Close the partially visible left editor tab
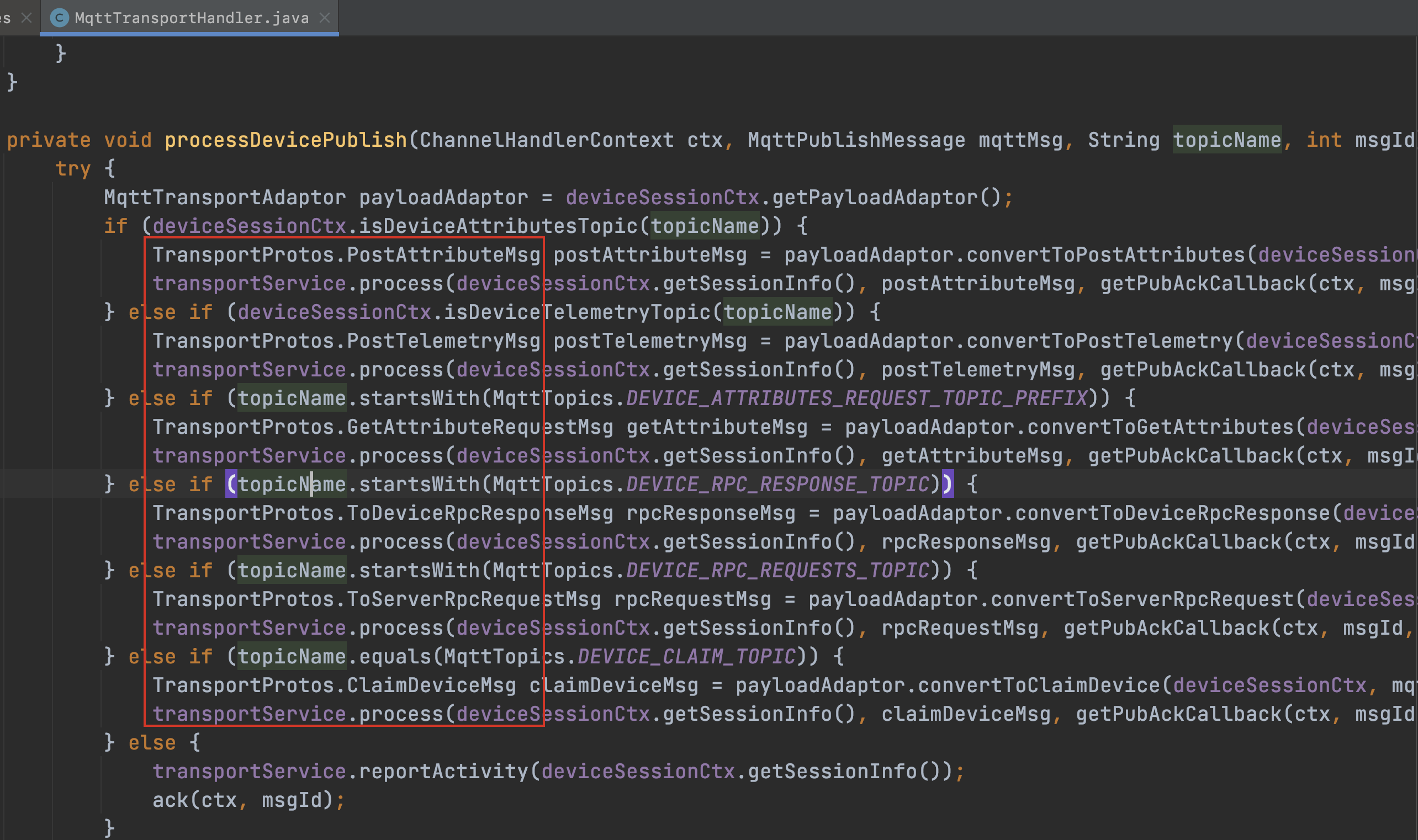 point(26,18)
